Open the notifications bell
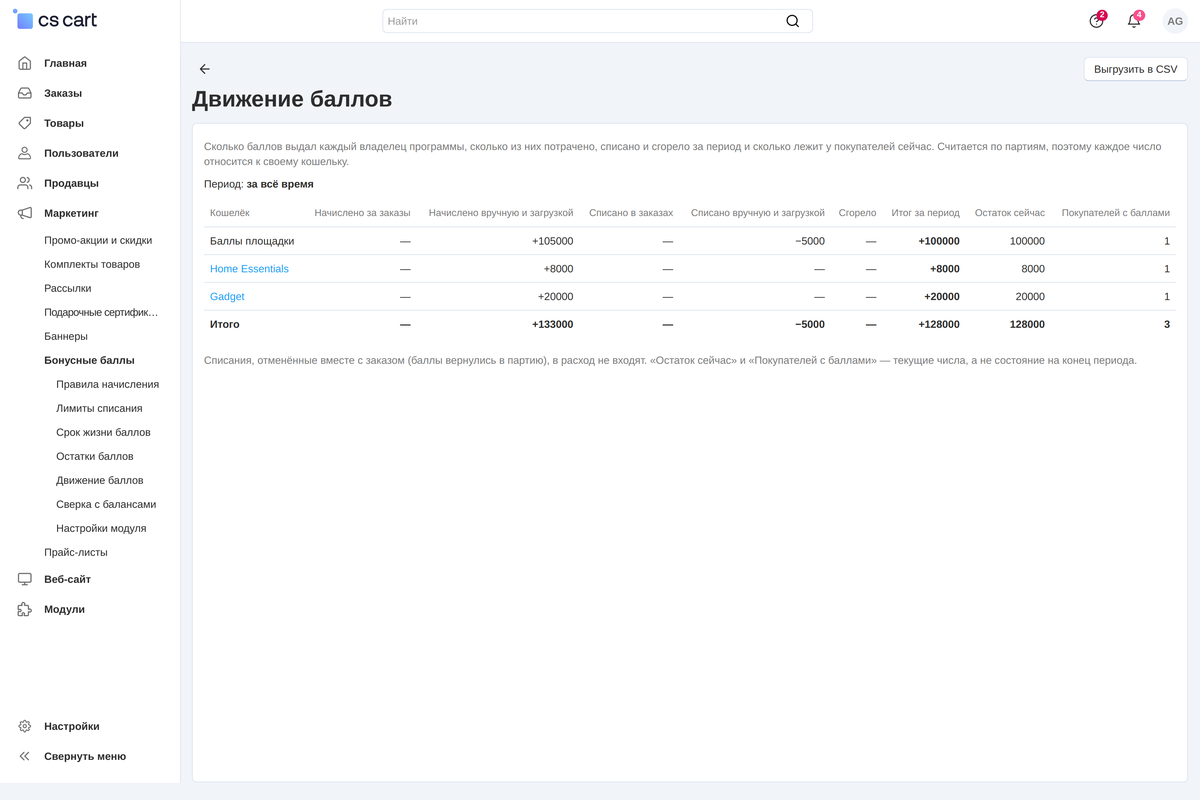The height and width of the screenshot is (800, 1200). click(1134, 21)
